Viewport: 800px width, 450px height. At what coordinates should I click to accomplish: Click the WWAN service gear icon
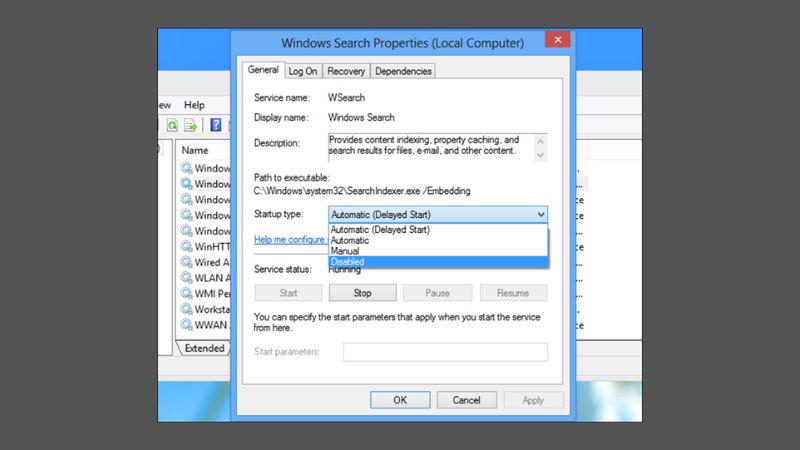(x=186, y=326)
